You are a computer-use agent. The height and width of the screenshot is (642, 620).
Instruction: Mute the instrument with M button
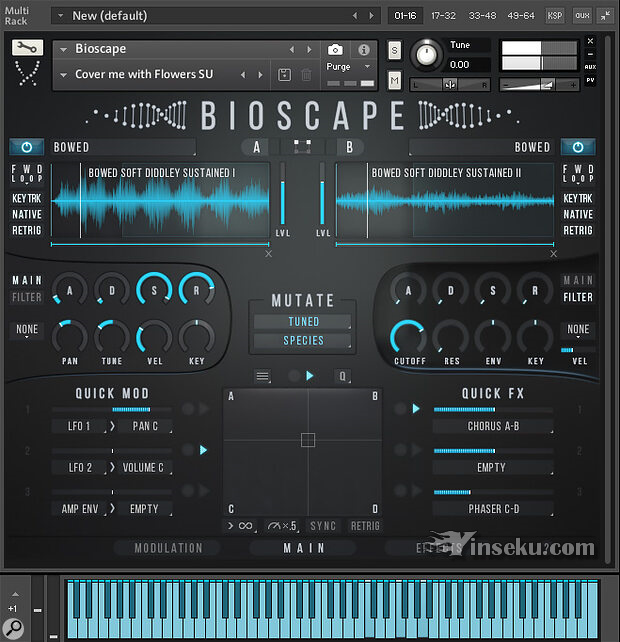(394, 79)
